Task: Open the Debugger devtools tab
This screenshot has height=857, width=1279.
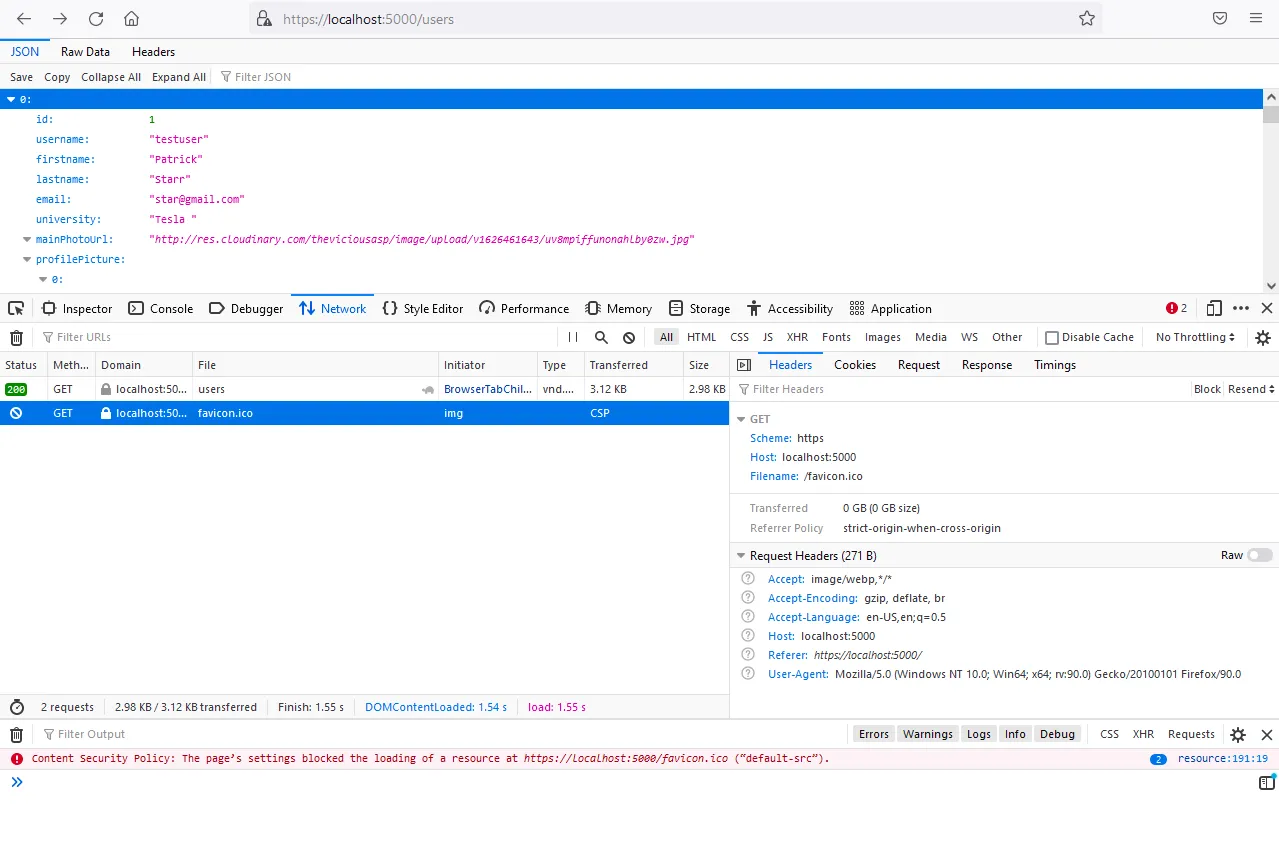Action: pyautogui.click(x=246, y=308)
